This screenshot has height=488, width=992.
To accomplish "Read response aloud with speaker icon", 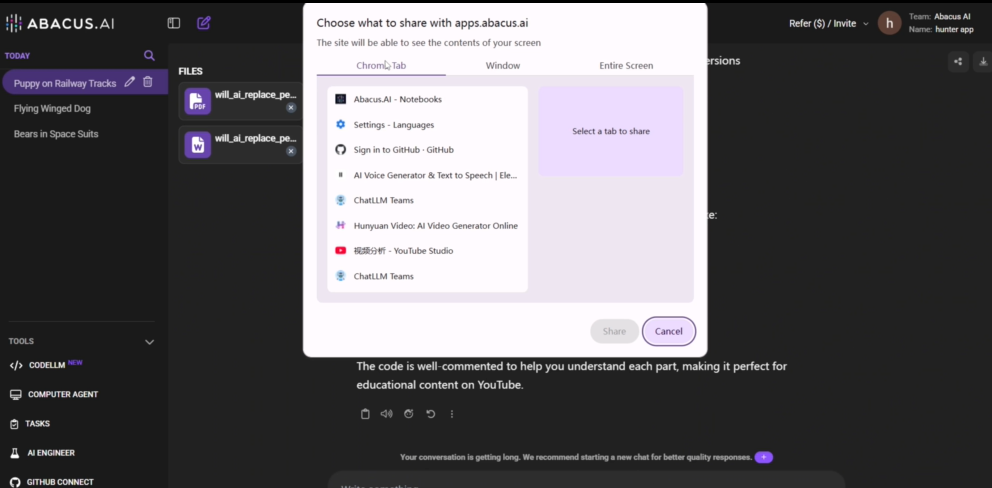I will (386, 414).
